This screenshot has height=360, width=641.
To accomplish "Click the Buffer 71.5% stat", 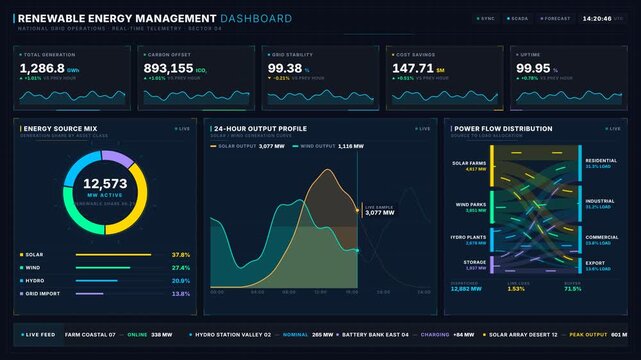I will click(x=572, y=286).
